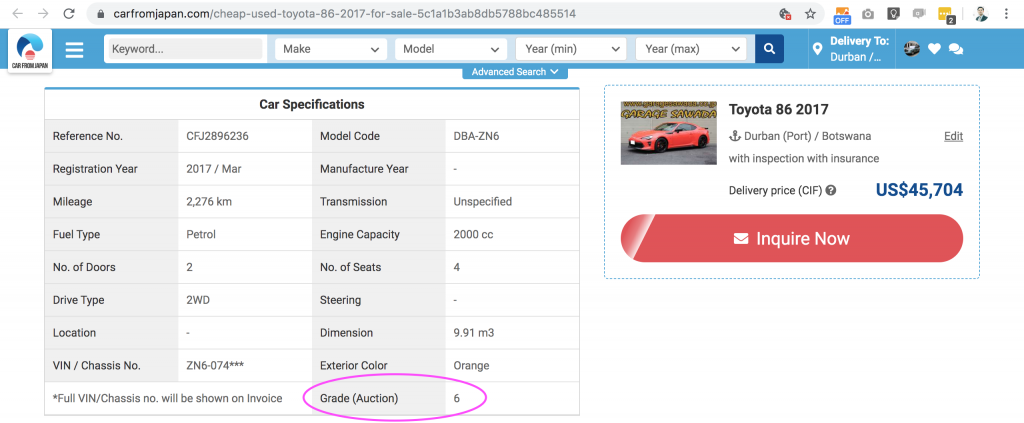Click registration year value 2017 / Mar
The image size is (1024, 423).
point(214,169)
